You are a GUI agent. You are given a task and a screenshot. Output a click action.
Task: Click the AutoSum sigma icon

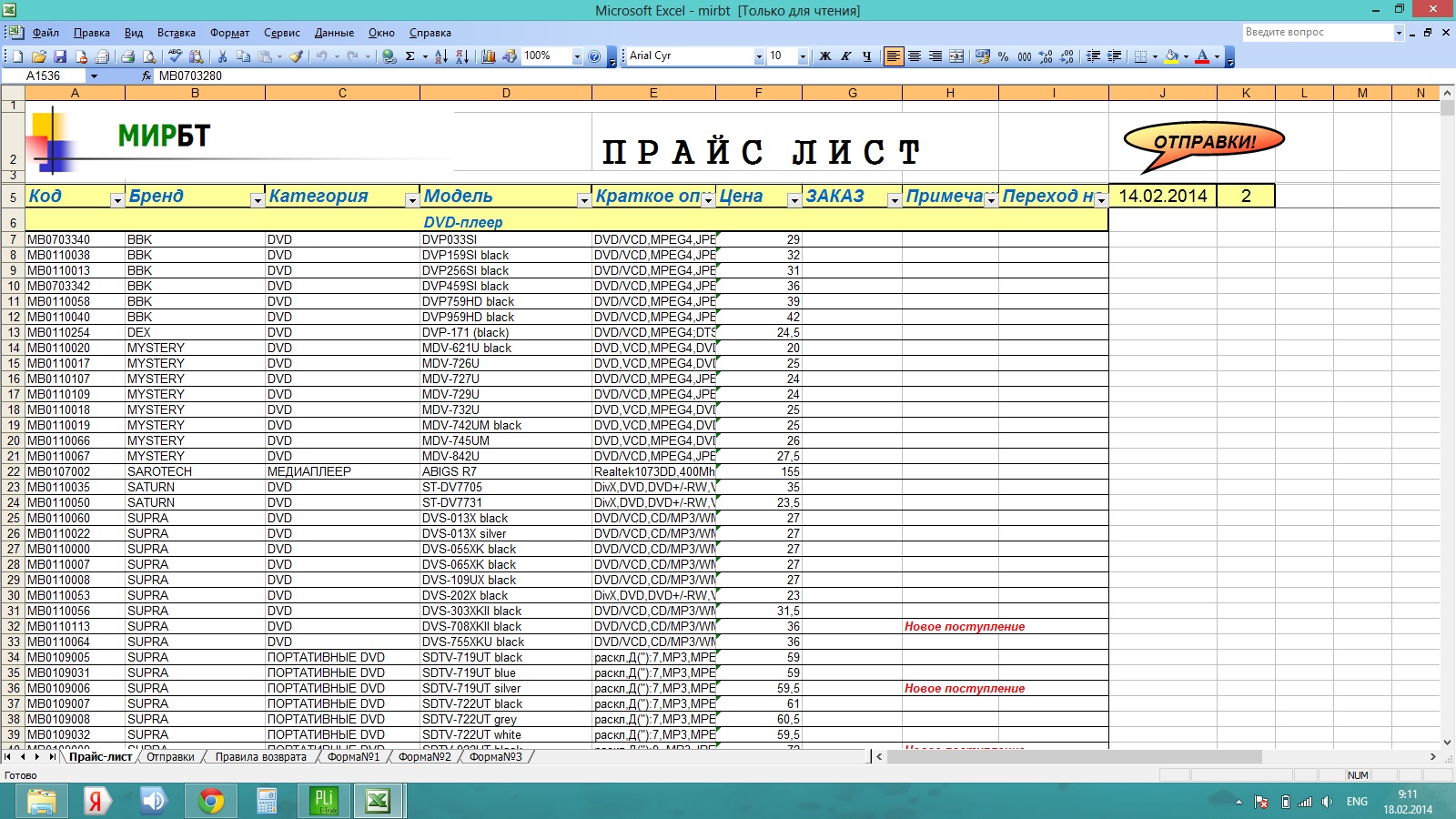[x=409, y=56]
